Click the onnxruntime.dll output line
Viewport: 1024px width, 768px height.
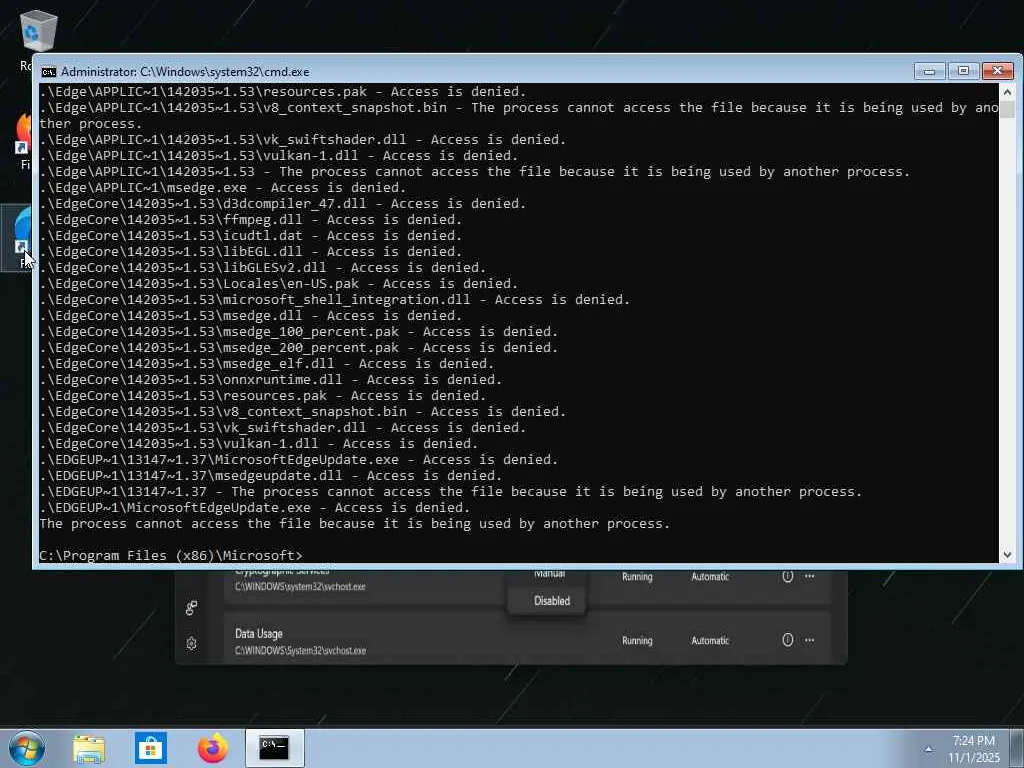[x=270, y=379]
